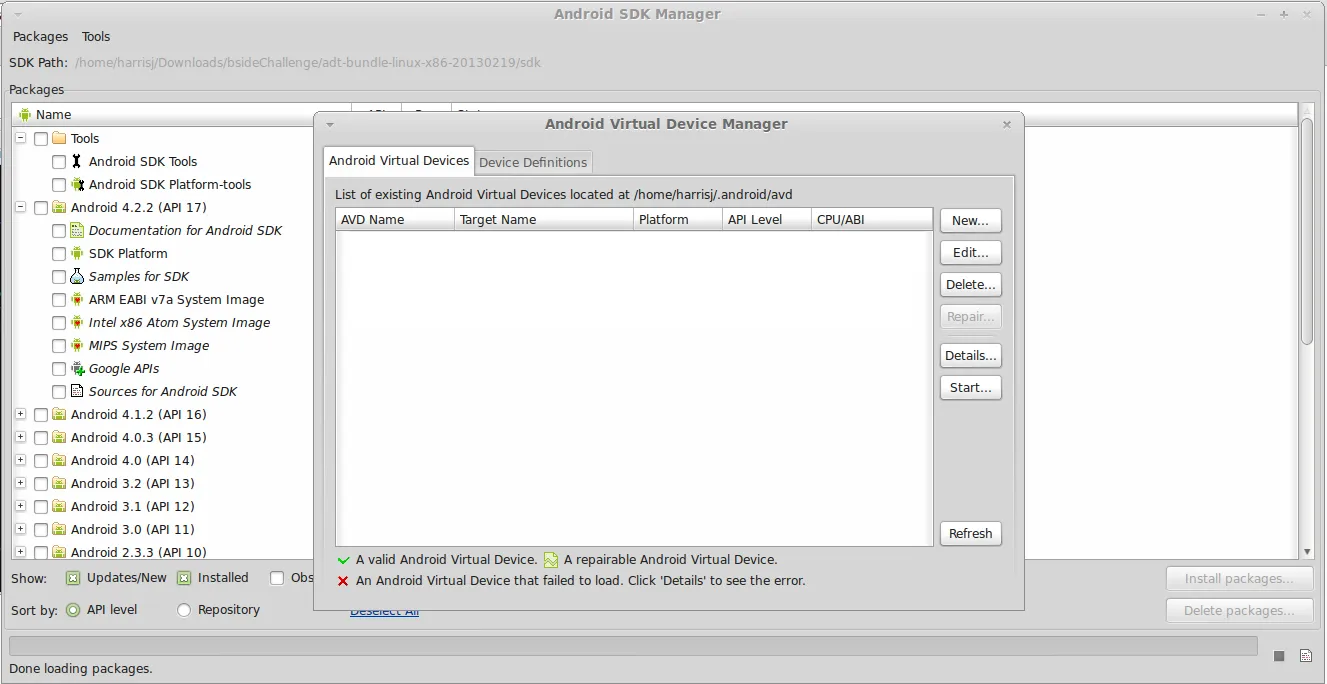Click the Google APIs add-on icon
The image size is (1327, 684).
point(77,368)
